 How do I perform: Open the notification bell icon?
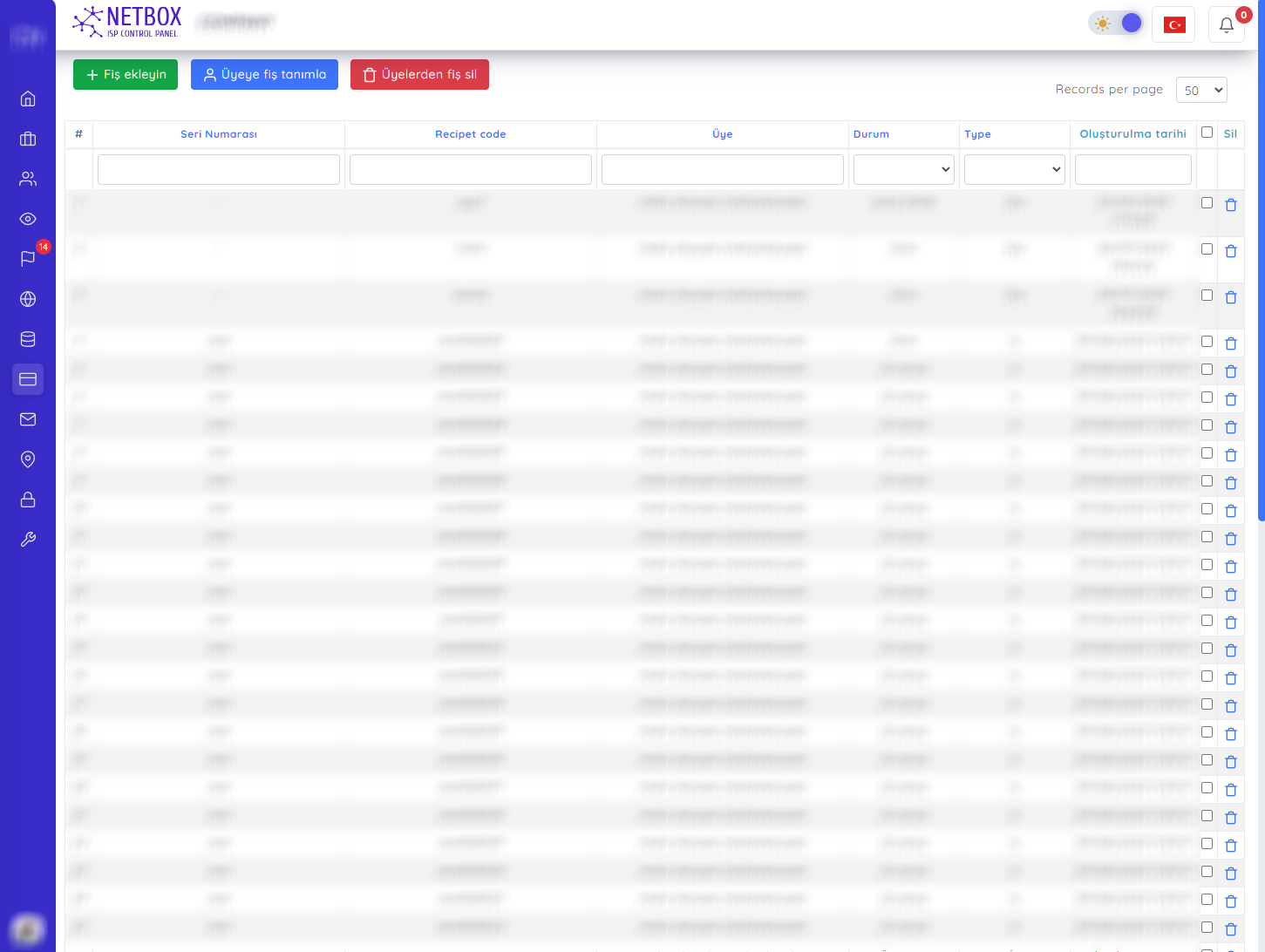1226,24
